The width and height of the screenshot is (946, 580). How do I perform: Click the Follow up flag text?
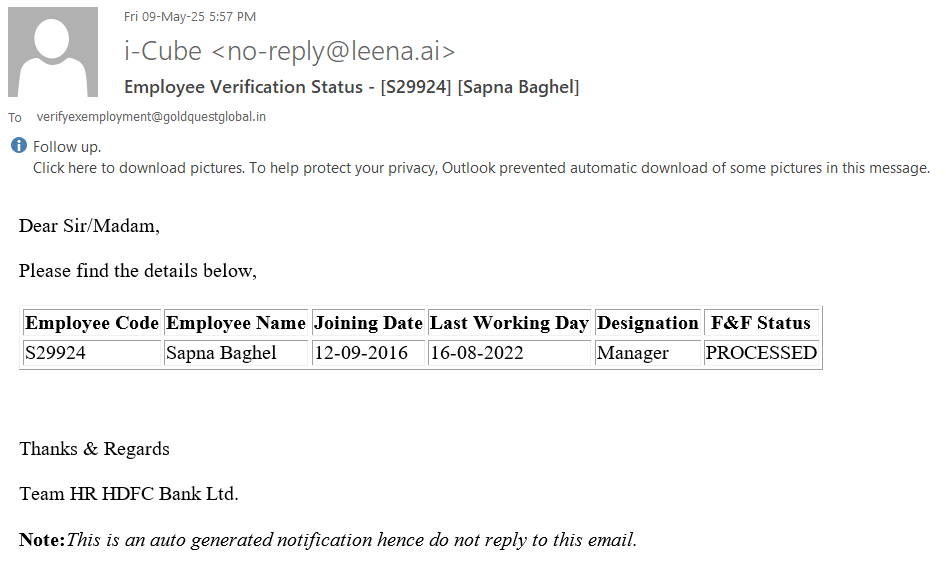(67, 147)
